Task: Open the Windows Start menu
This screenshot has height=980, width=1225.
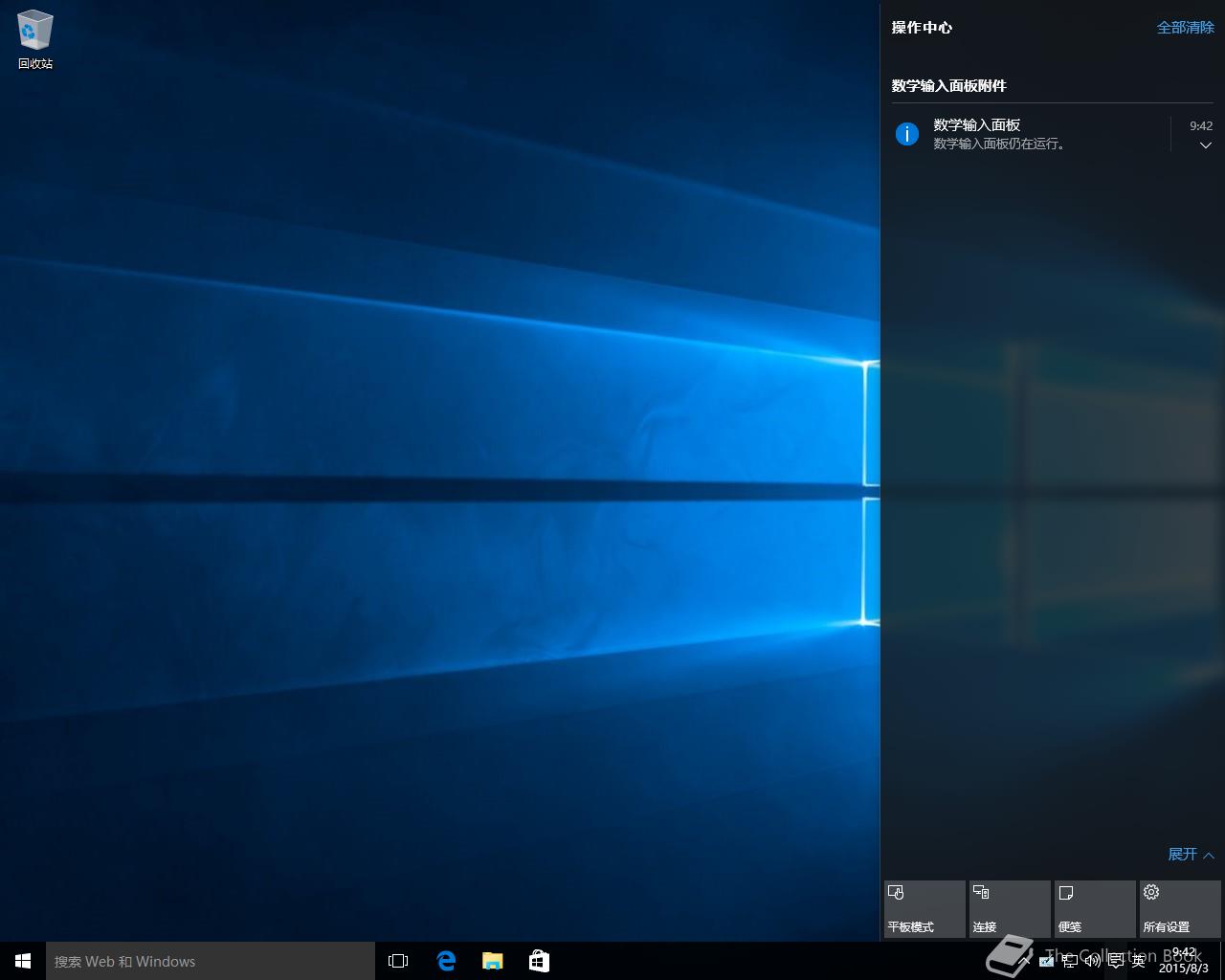Action: 23,961
